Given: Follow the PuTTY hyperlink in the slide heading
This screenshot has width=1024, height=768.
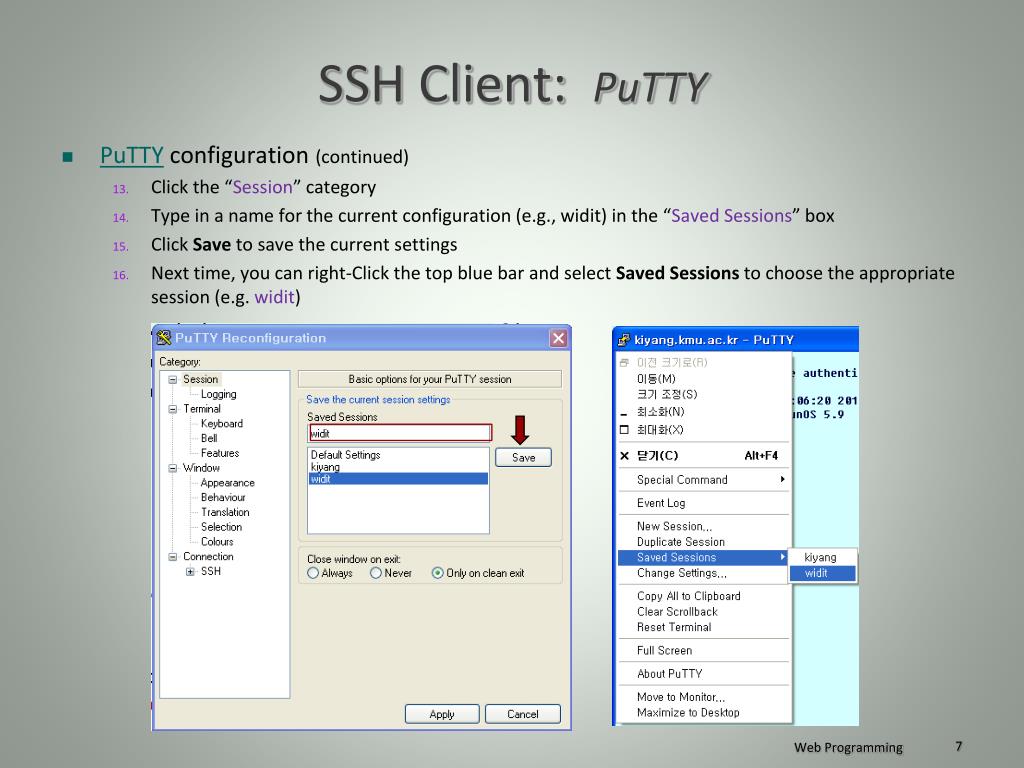Looking at the screenshot, I should pyautogui.click(x=131, y=155).
